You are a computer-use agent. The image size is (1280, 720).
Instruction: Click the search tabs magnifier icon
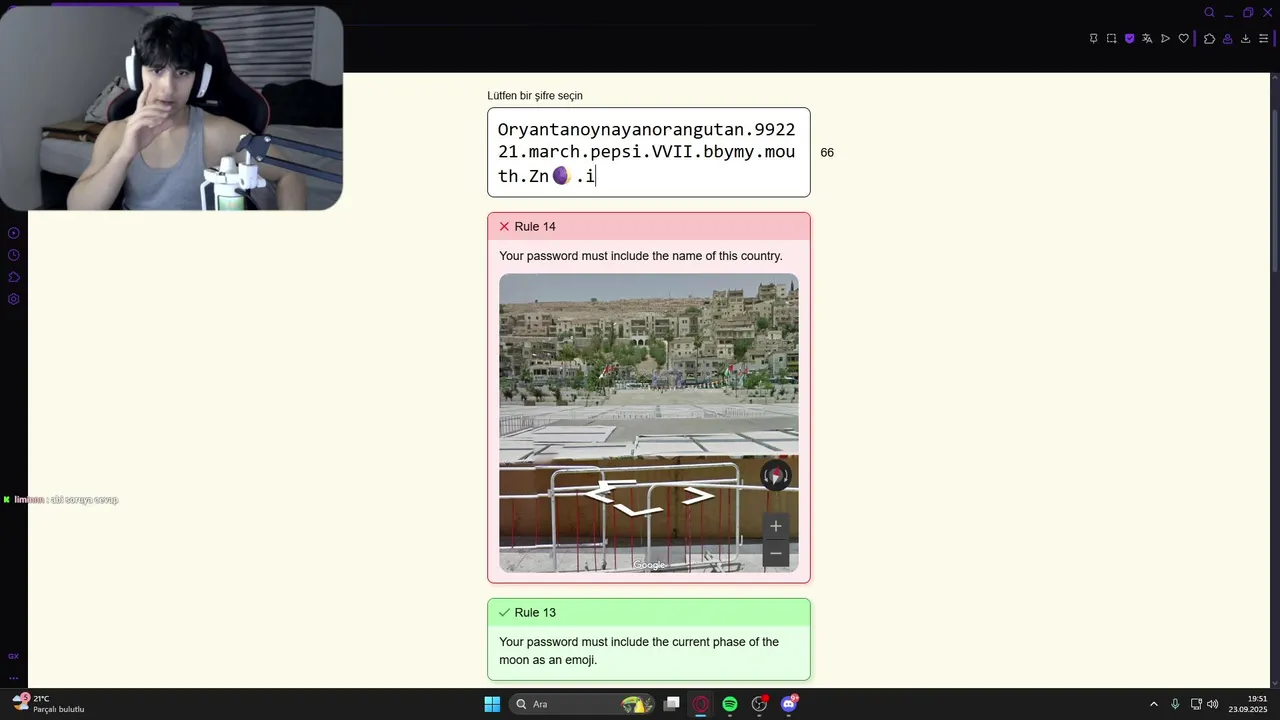(x=1209, y=13)
